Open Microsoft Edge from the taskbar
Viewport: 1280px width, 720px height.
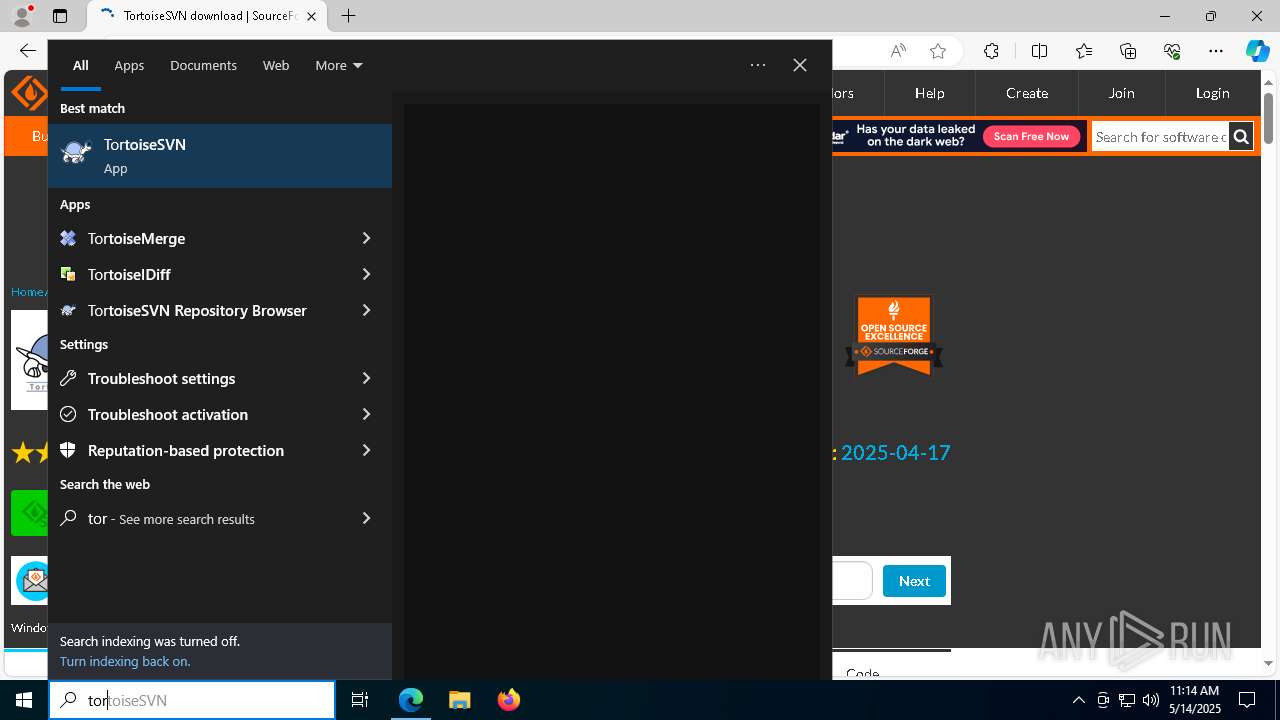(411, 700)
